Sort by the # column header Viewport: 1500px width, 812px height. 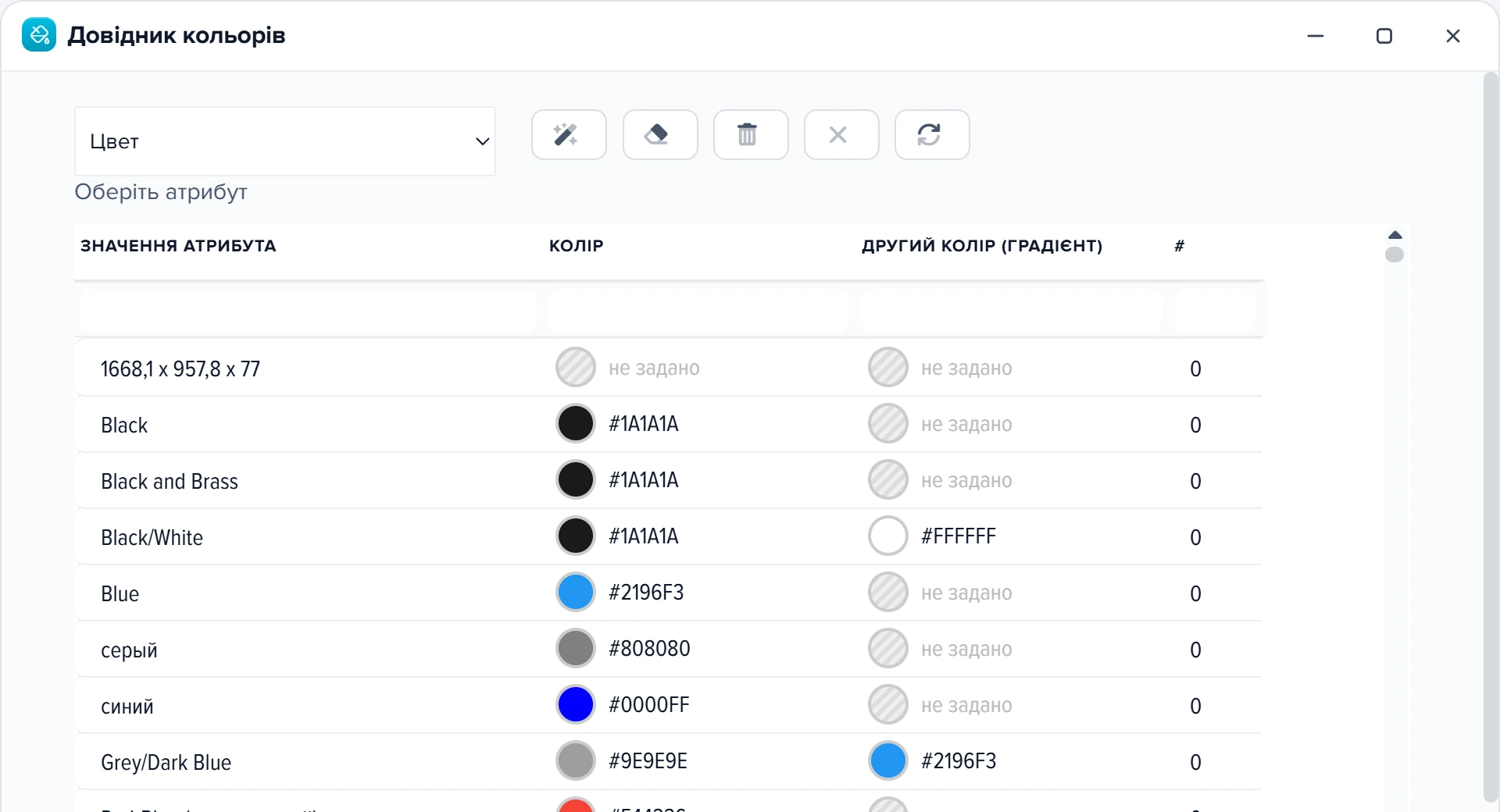[1180, 246]
